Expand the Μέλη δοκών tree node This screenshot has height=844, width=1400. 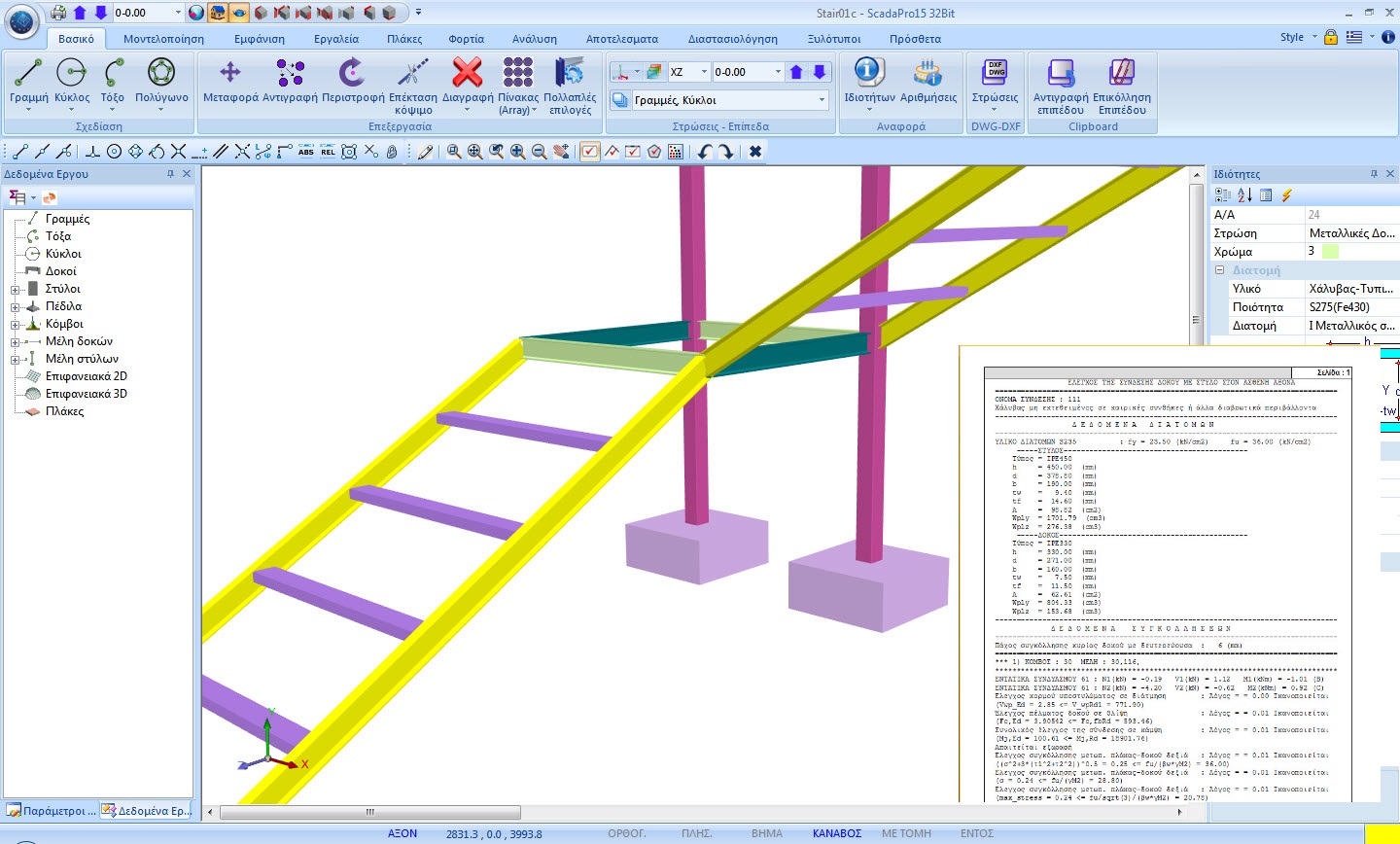point(16,342)
